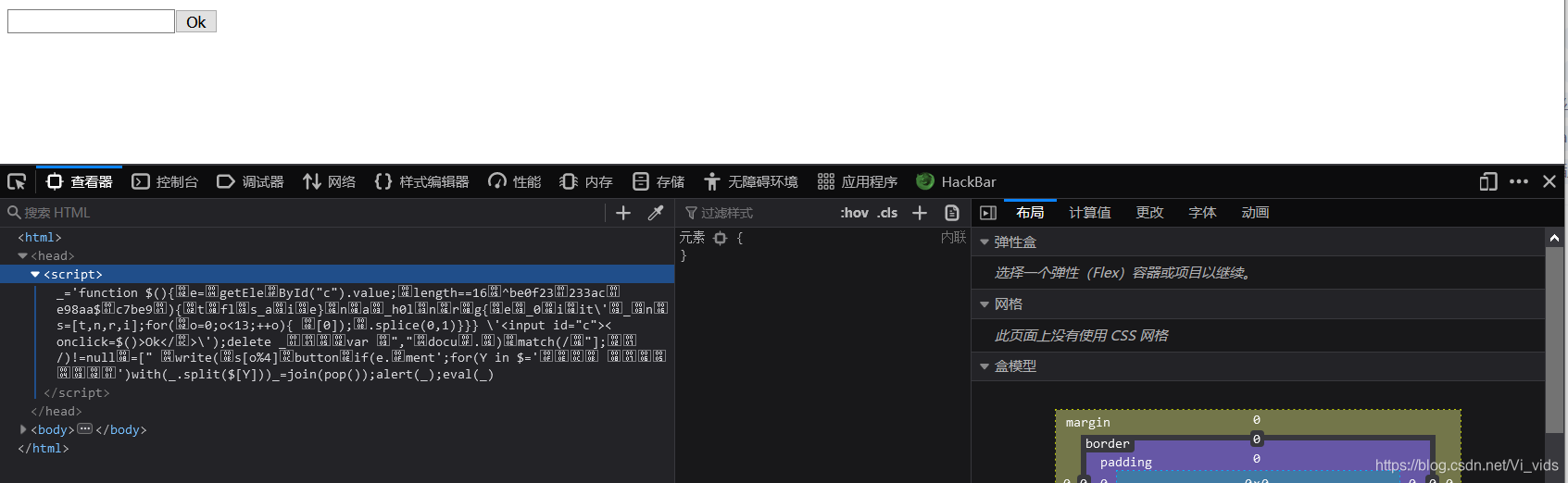Select the 动画 animations tab
Image resolution: width=1568 pixels, height=483 pixels.
pyautogui.click(x=1255, y=213)
